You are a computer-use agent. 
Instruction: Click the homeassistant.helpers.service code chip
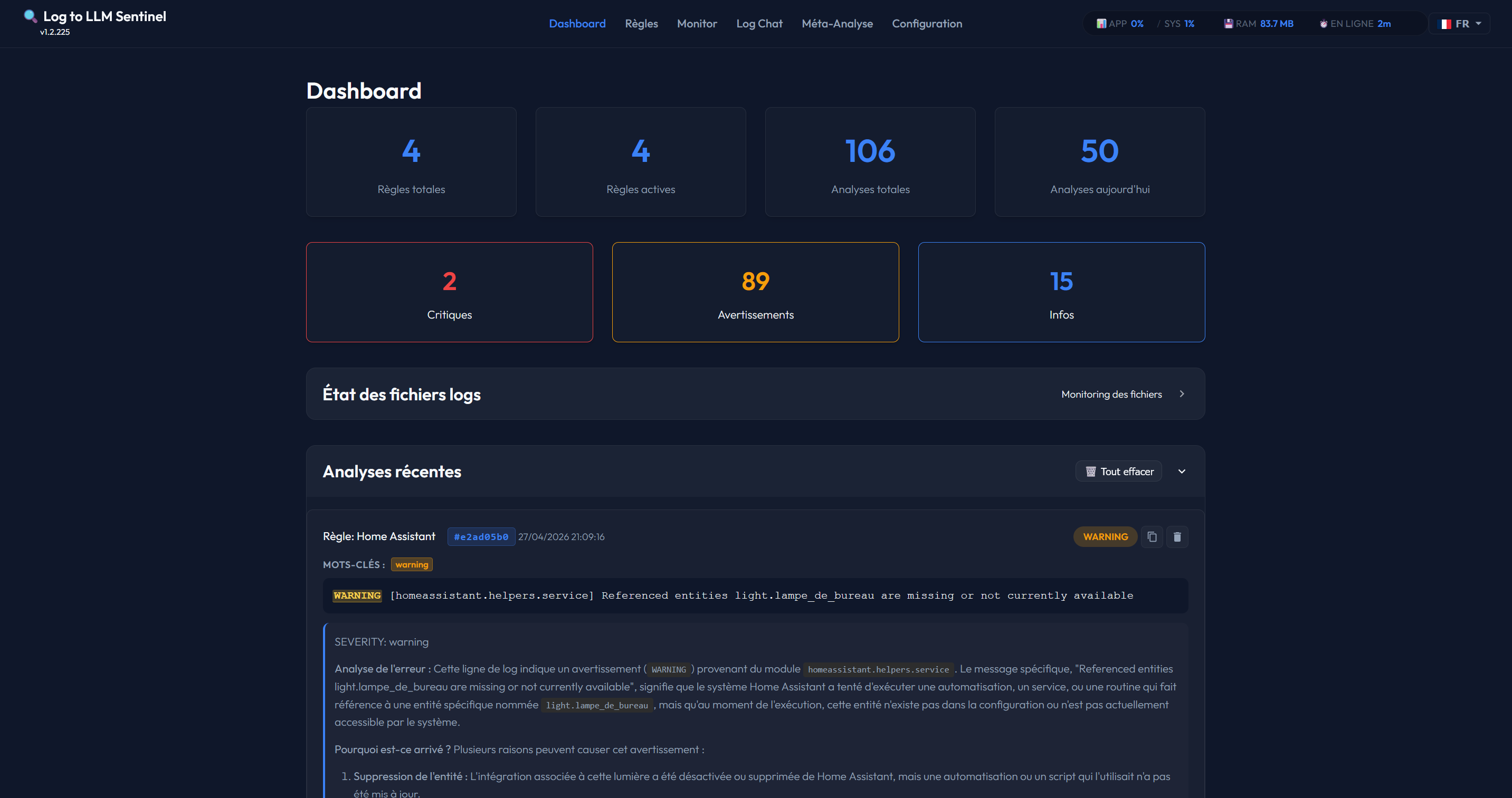click(x=878, y=669)
